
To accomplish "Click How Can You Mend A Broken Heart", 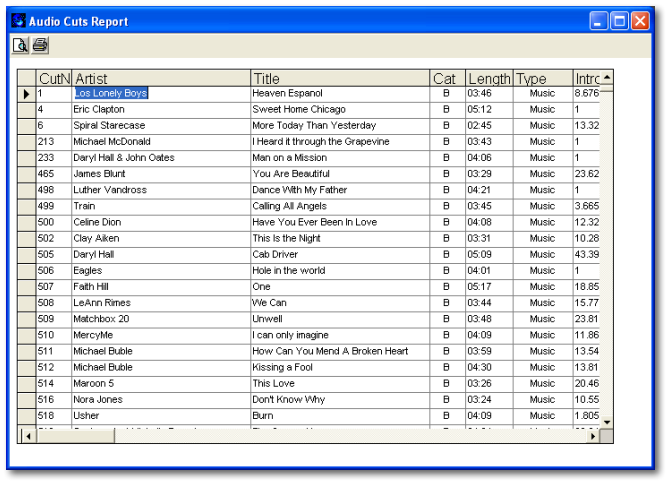I will (x=340, y=352).
